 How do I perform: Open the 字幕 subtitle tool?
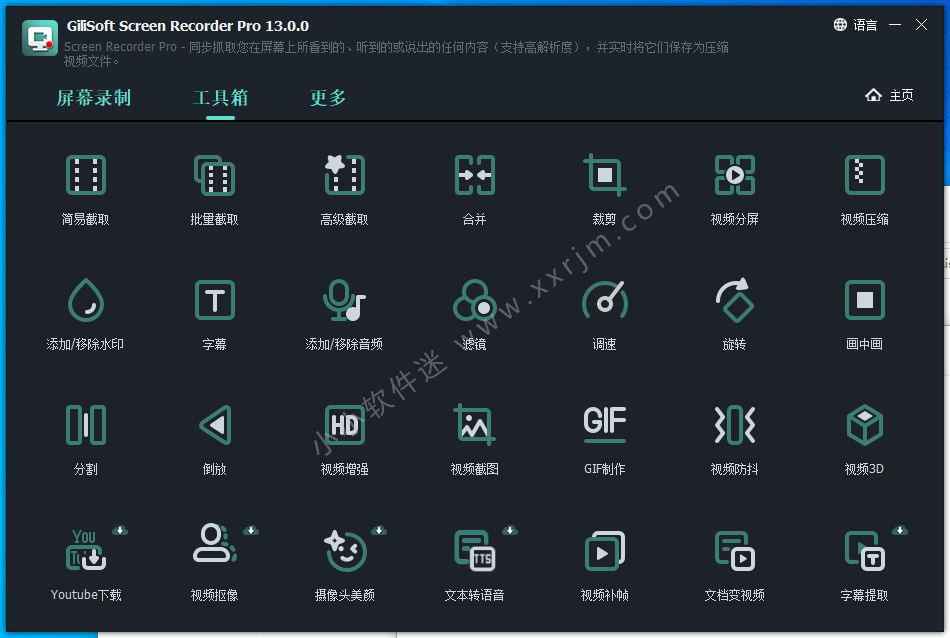click(x=214, y=315)
